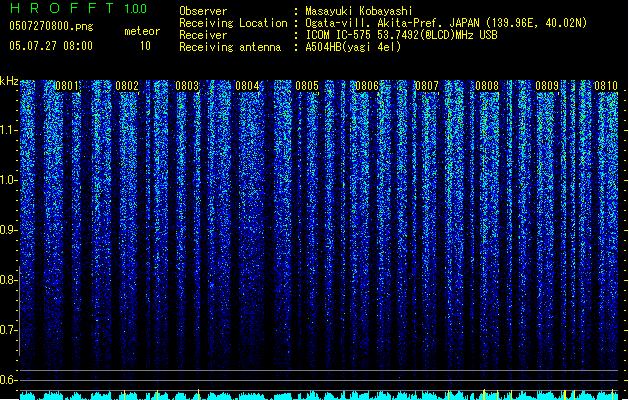Click the date stamp 05.07.27 08:00
Screen dimensions: 629x400
51,46
